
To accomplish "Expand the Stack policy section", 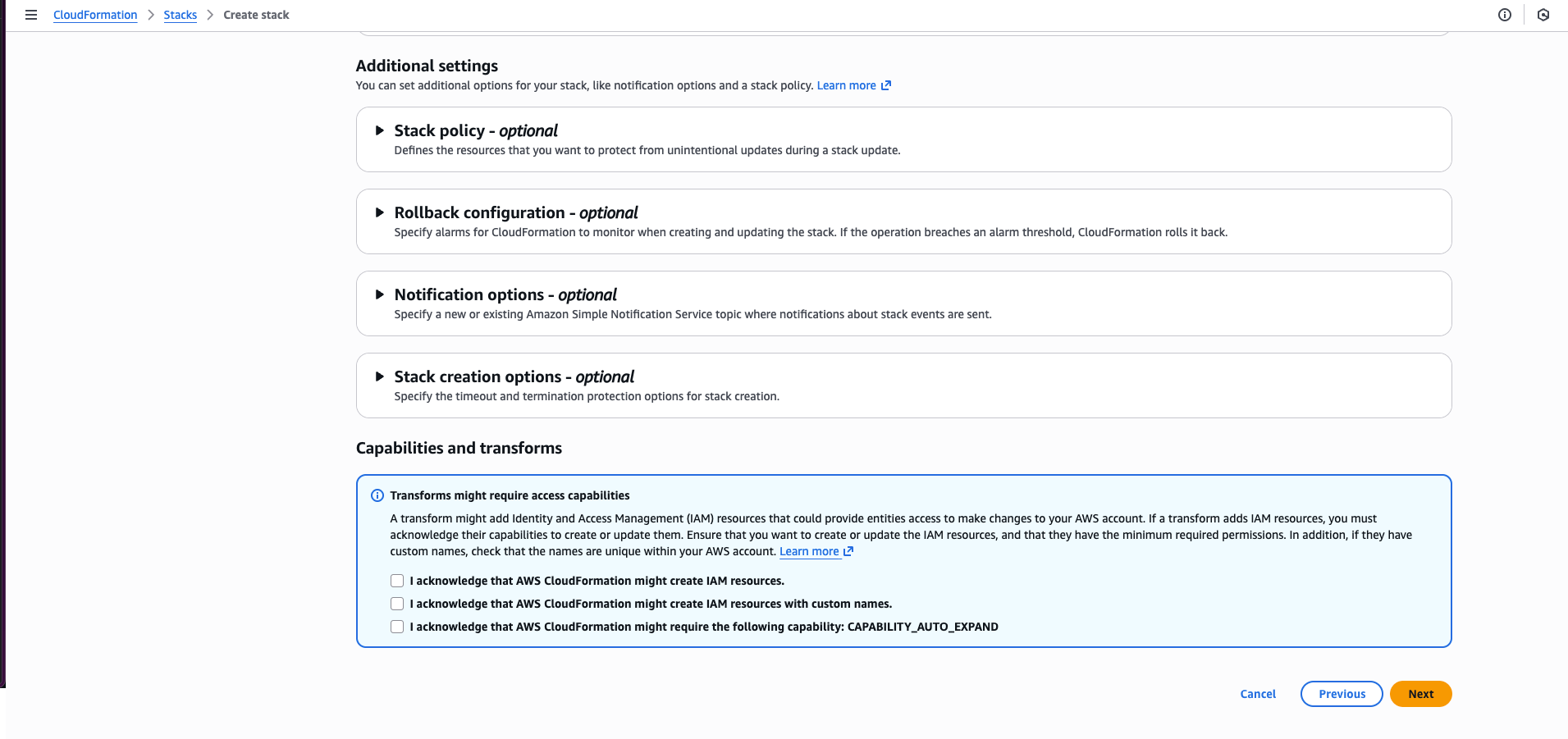I will 380,130.
